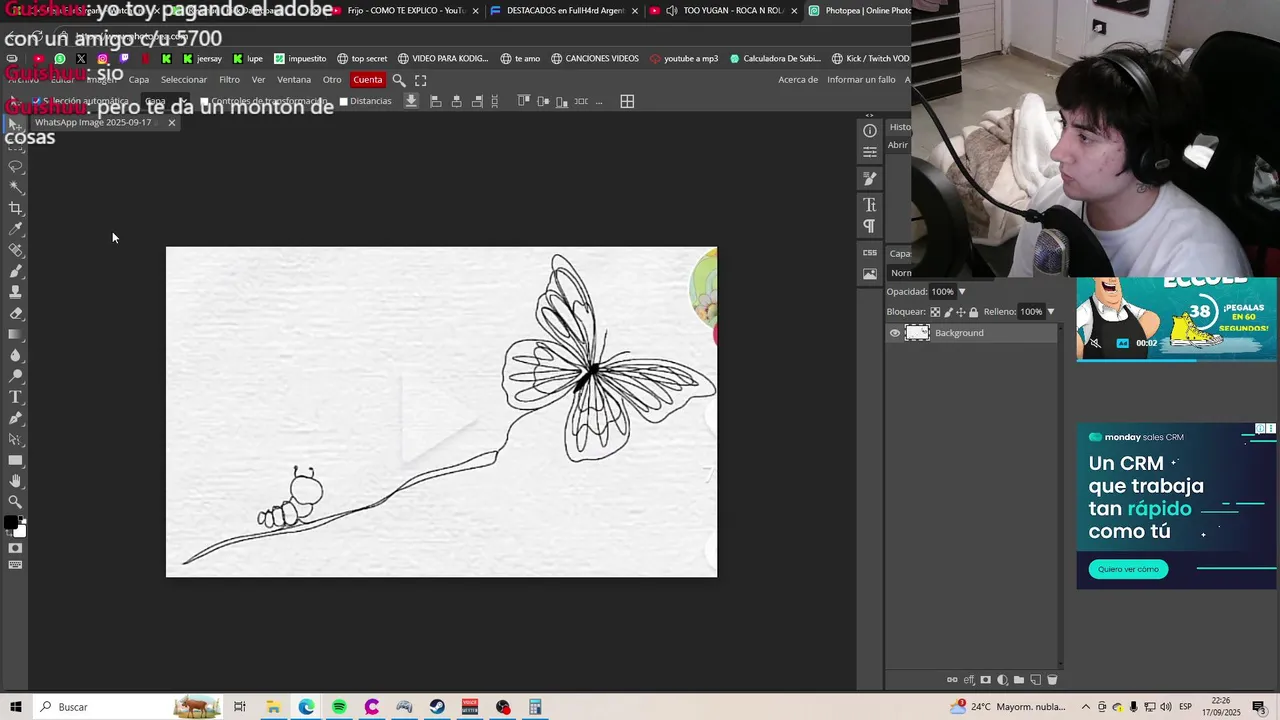Open the Capa auto-select dropdown

point(166,101)
